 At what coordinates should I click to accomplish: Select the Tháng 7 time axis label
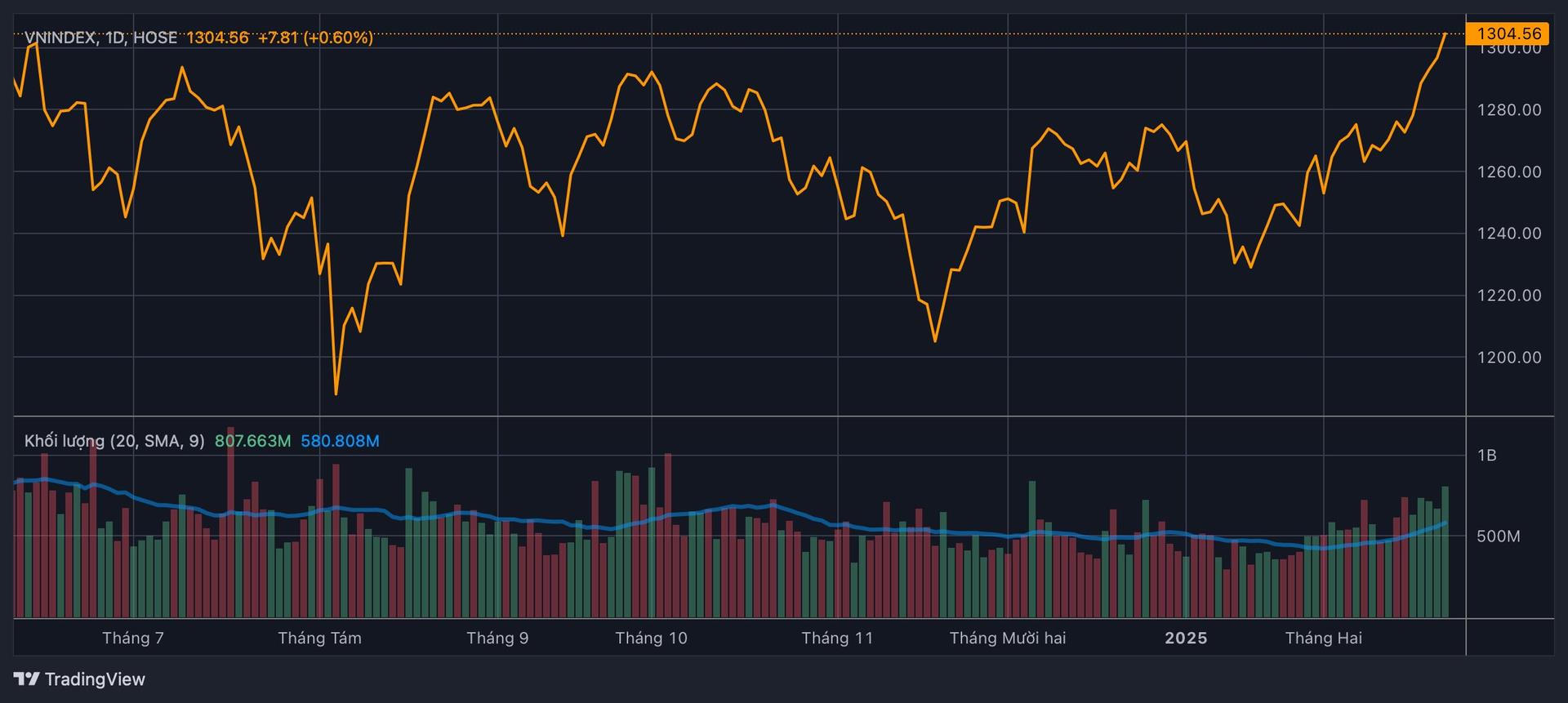pyautogui.click(x=133, y=638)
